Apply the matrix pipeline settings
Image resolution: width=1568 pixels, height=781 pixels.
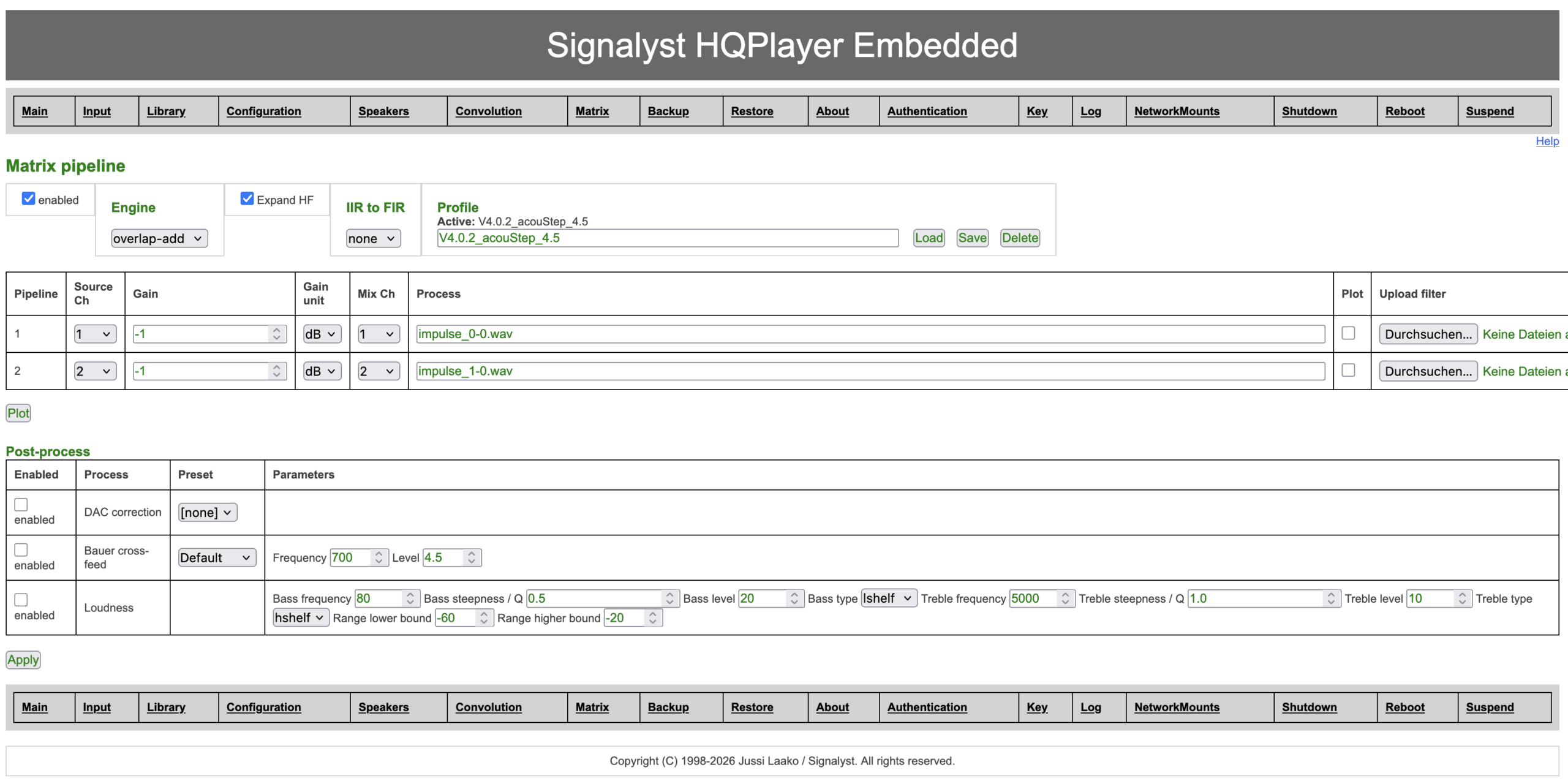[23, 660]
